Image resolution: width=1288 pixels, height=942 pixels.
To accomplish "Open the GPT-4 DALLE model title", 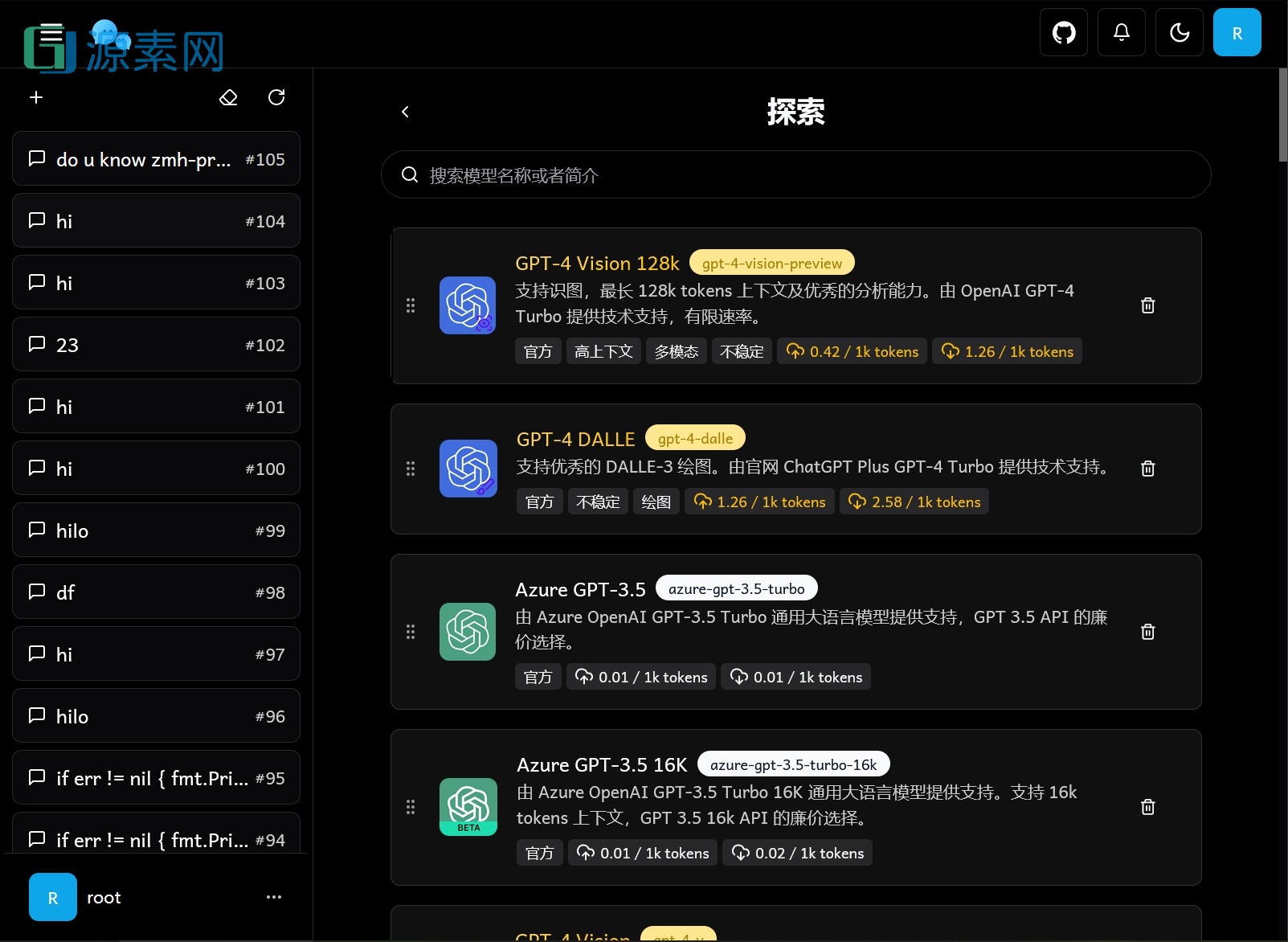I will point(575,439).
